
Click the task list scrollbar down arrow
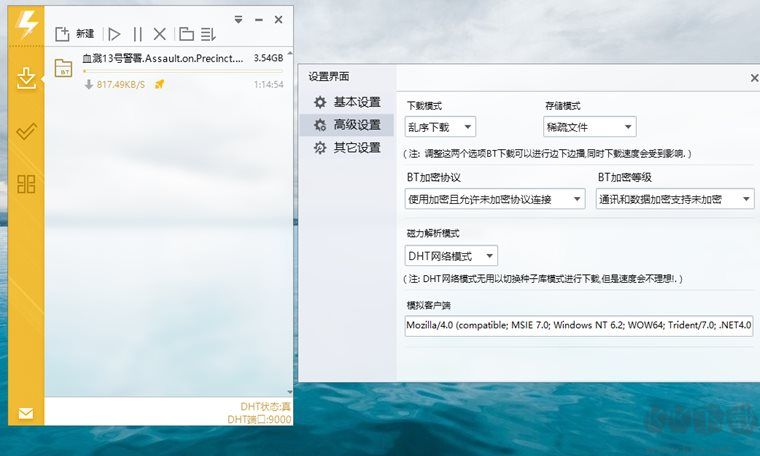pyautogui.click(x=290, y=392)
